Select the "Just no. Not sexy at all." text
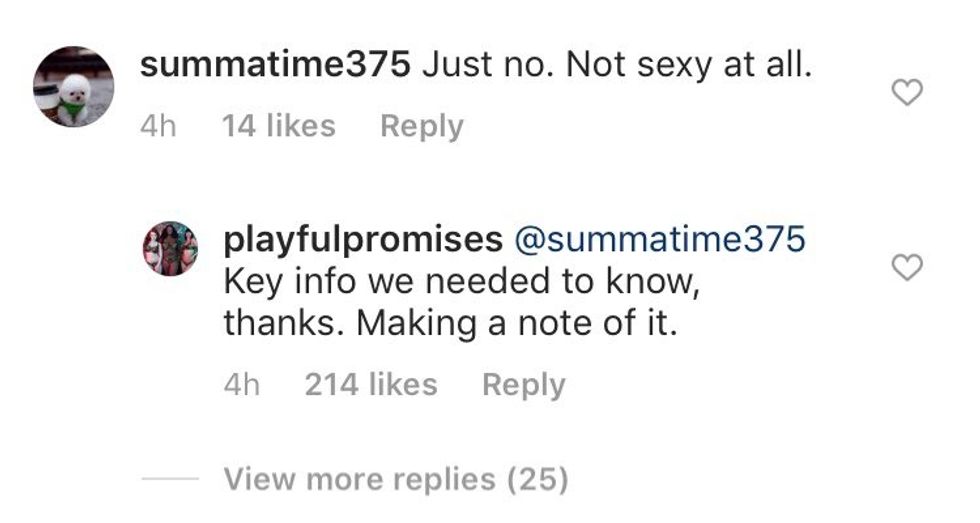Screen dimensions: 980x523 [615, 66]
